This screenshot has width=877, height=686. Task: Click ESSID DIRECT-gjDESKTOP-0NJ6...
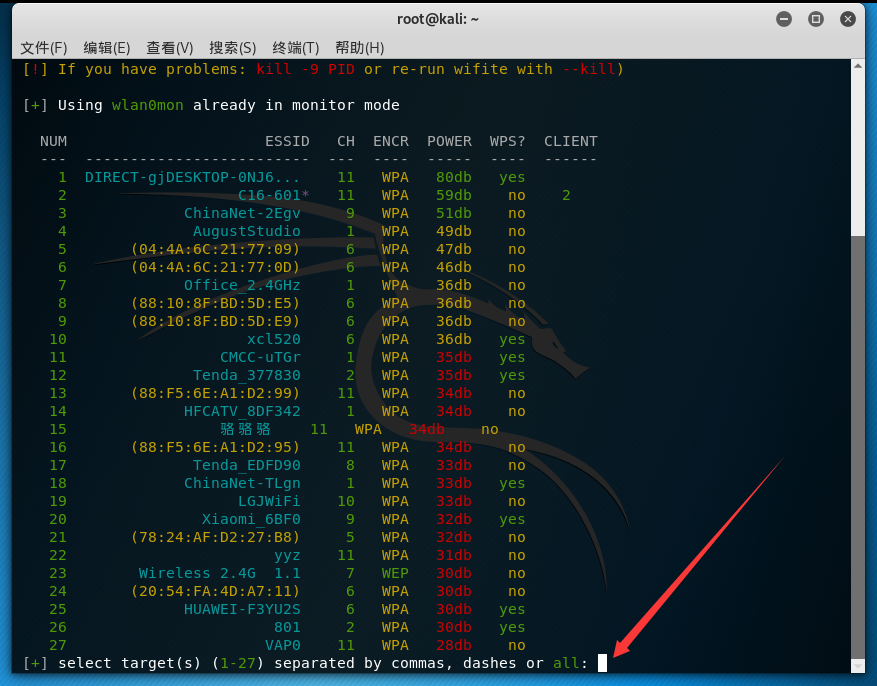[192, 178]
